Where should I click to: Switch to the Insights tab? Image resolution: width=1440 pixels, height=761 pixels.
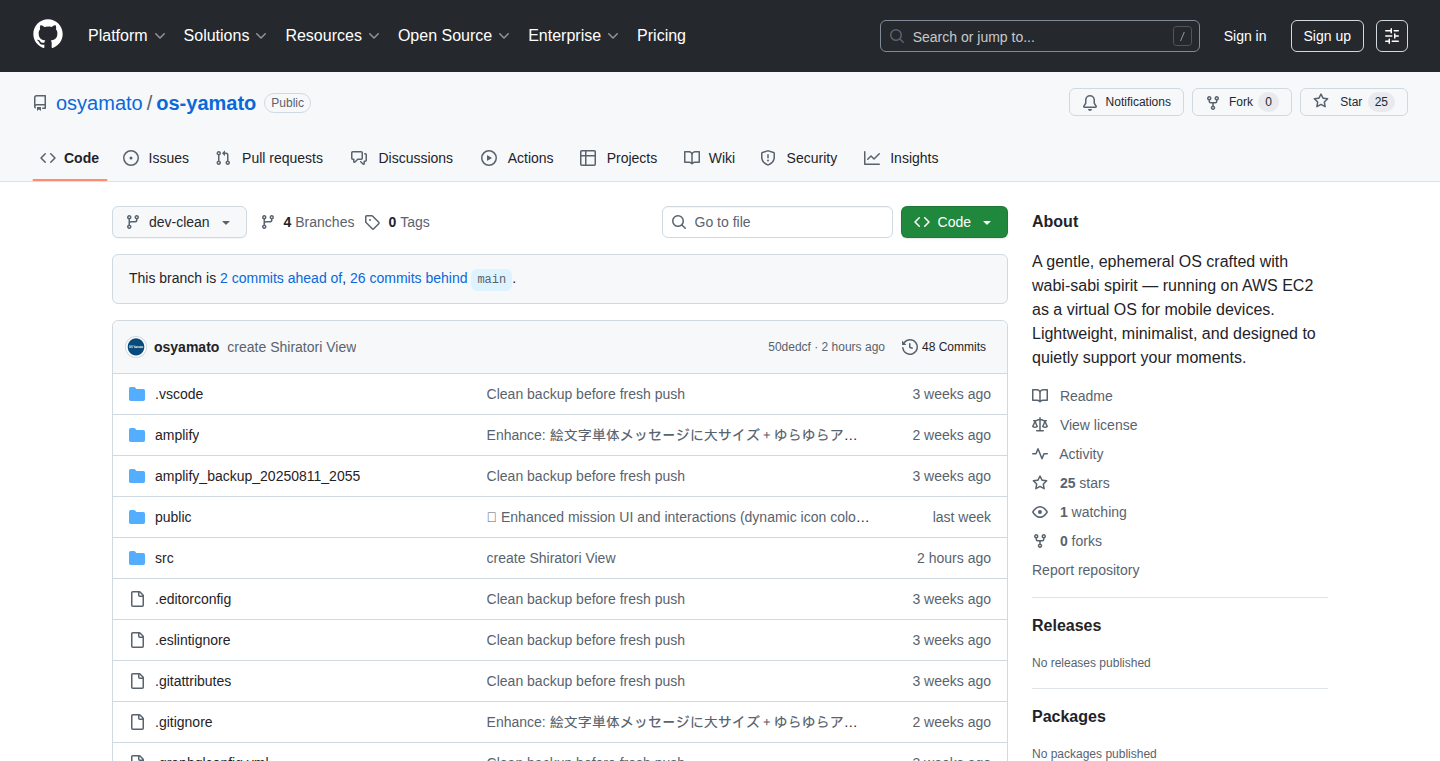[x=902, y=158]
